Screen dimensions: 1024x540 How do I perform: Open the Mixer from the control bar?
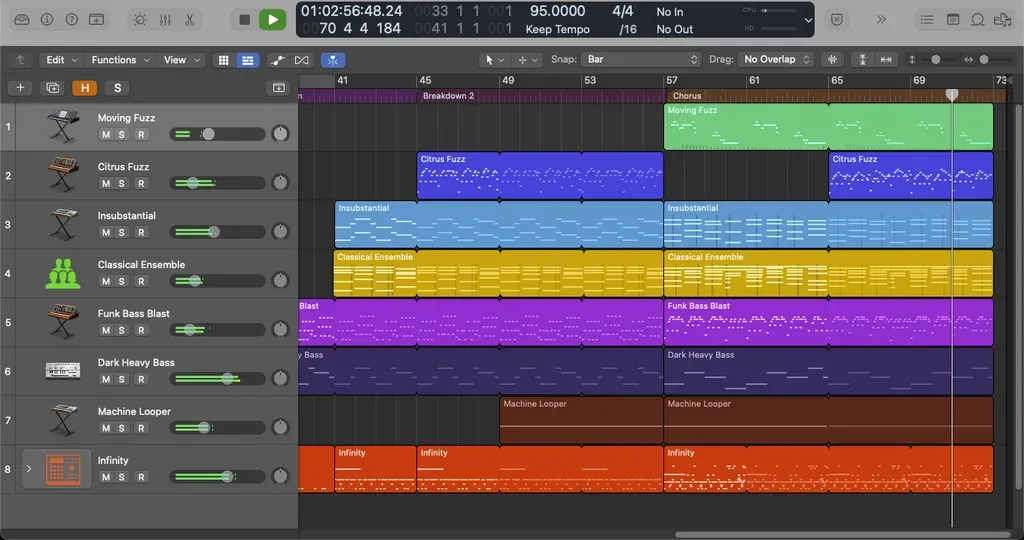(165, 20)
